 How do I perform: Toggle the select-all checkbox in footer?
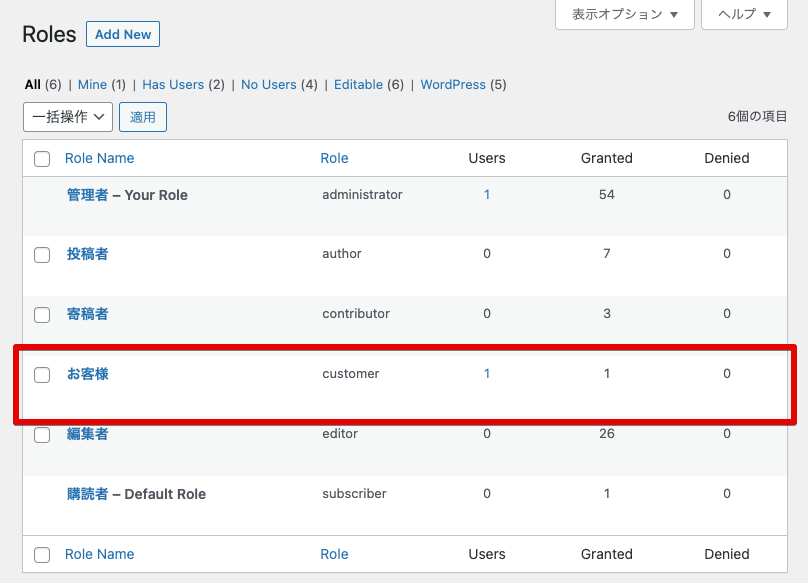[42, 555]
